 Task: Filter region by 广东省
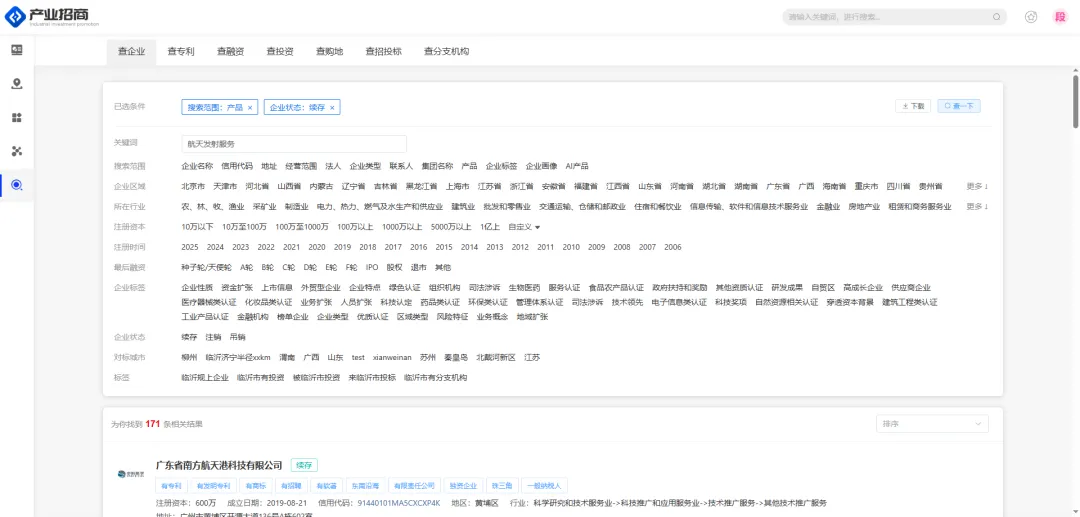pos(778,187)
